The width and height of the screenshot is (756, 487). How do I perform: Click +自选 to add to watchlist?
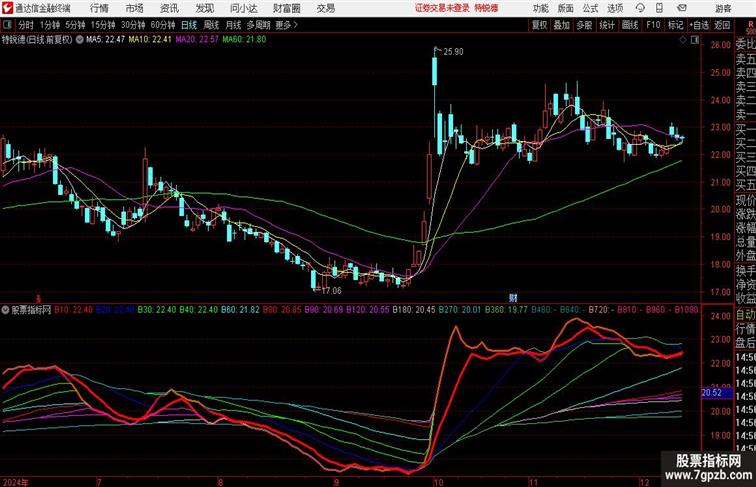[x=699, y=25]
